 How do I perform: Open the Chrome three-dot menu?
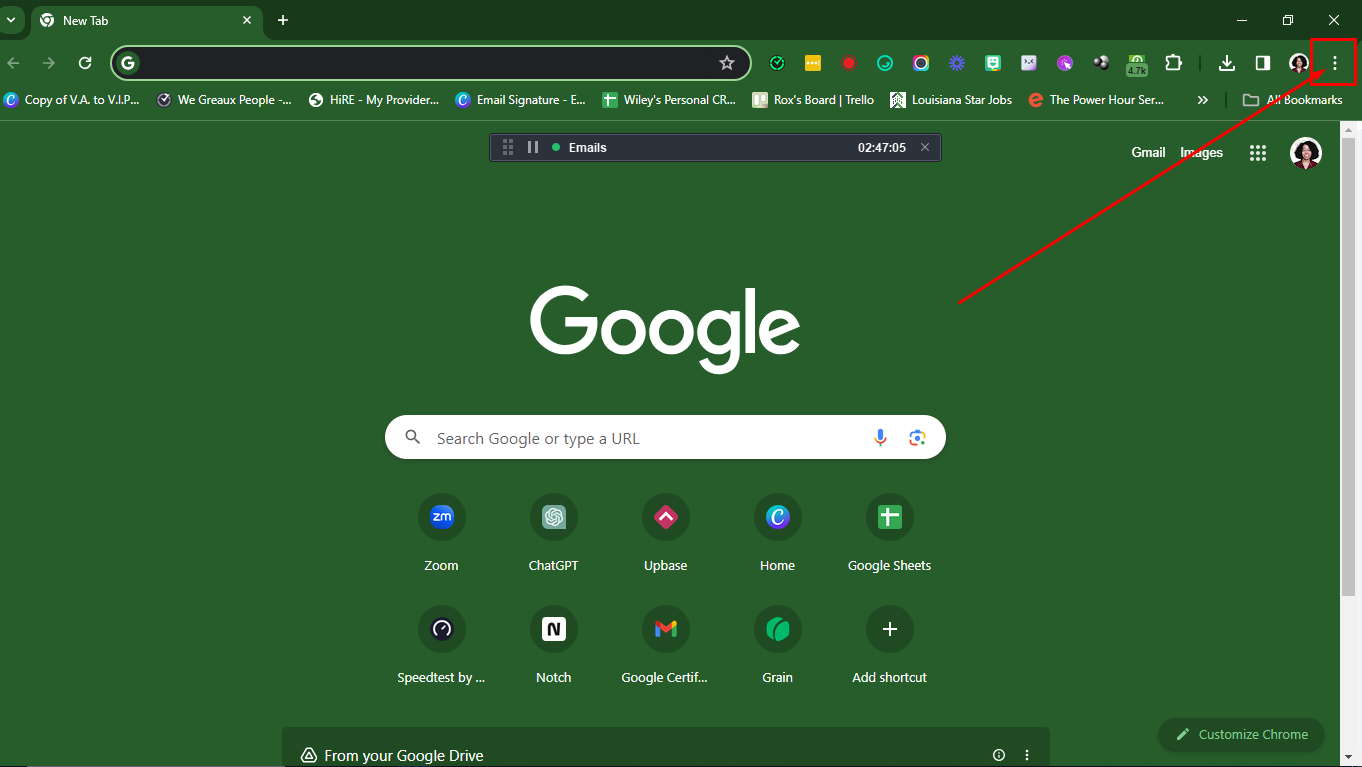(x=1335, y=62)
